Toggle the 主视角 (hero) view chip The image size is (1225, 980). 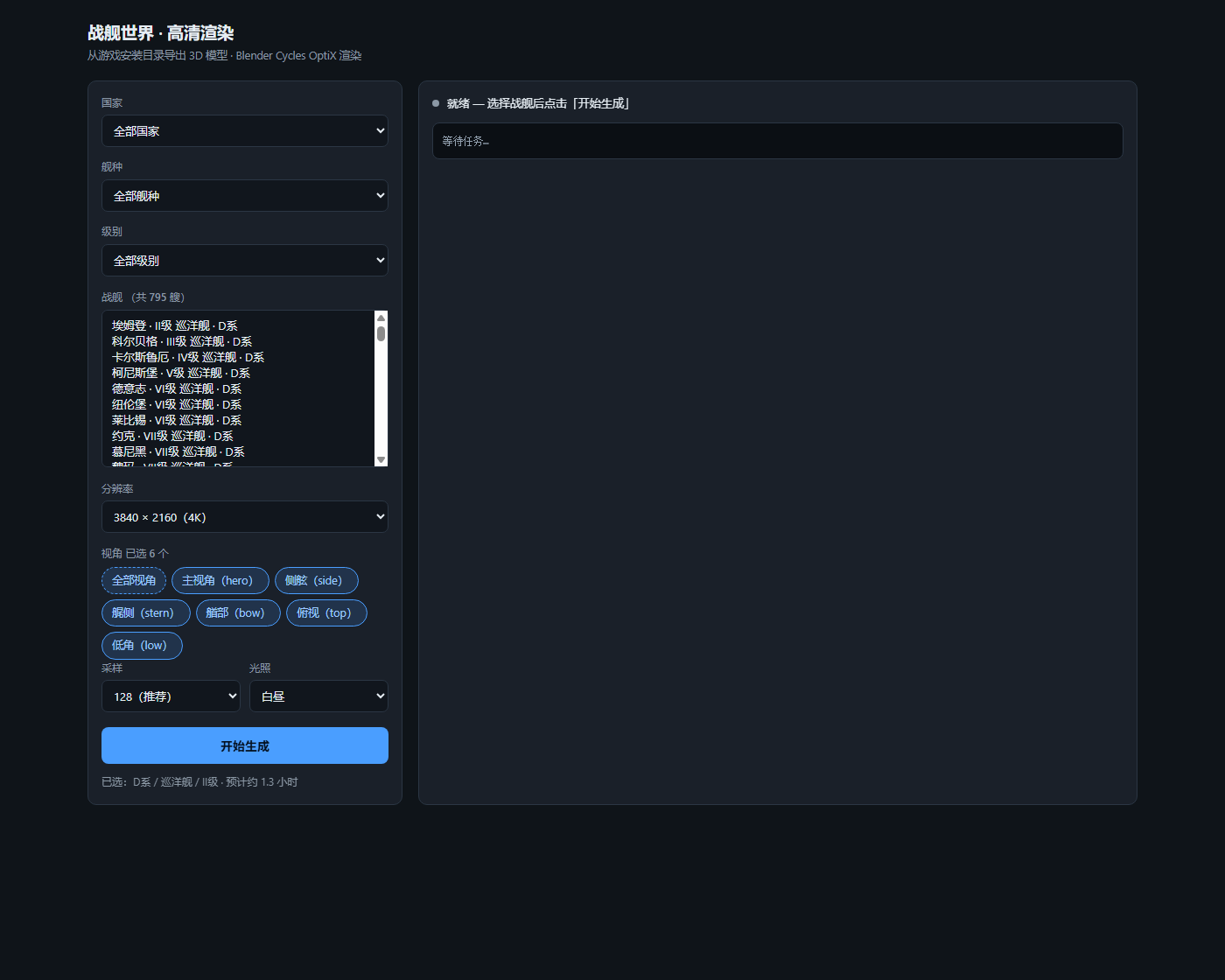point(220,581)
